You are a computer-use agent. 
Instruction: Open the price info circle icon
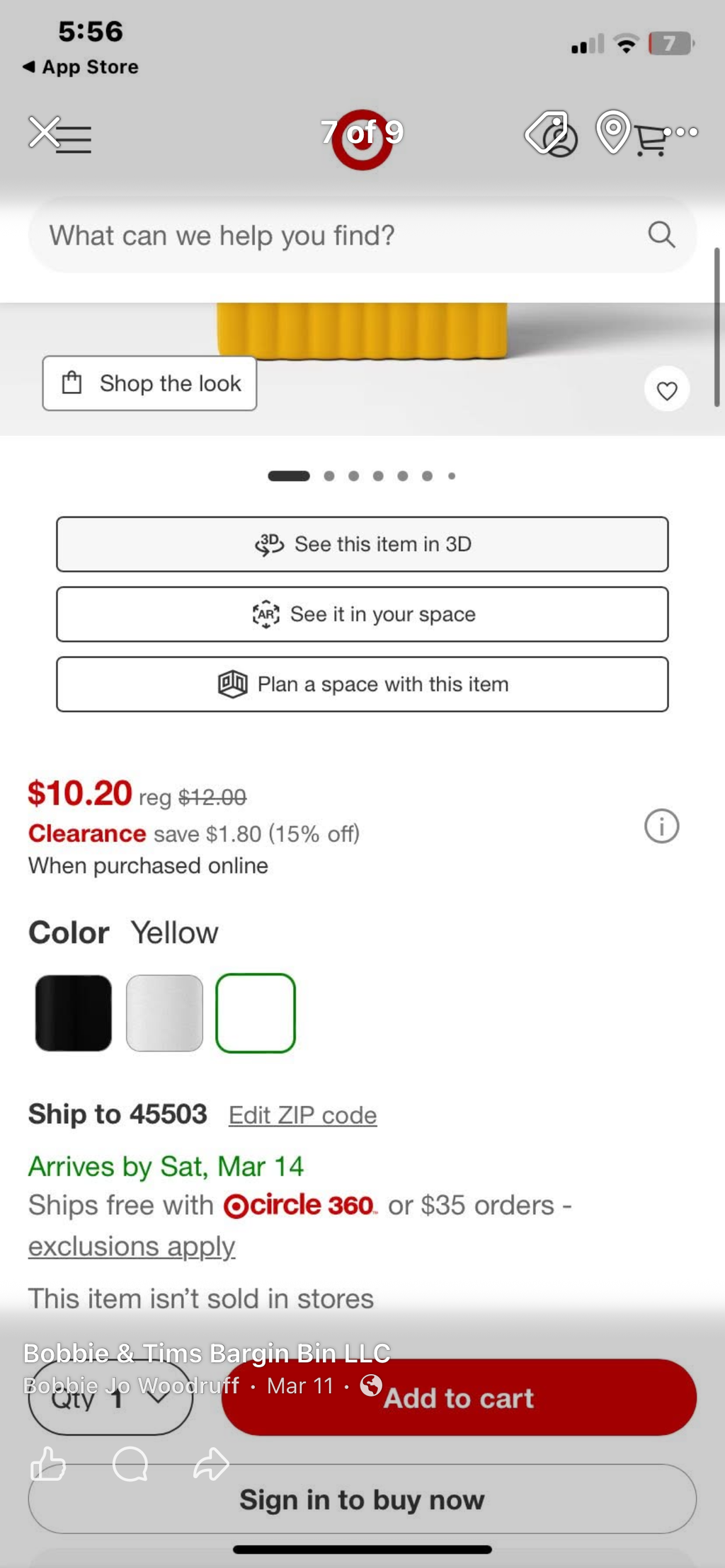[661, 826]
